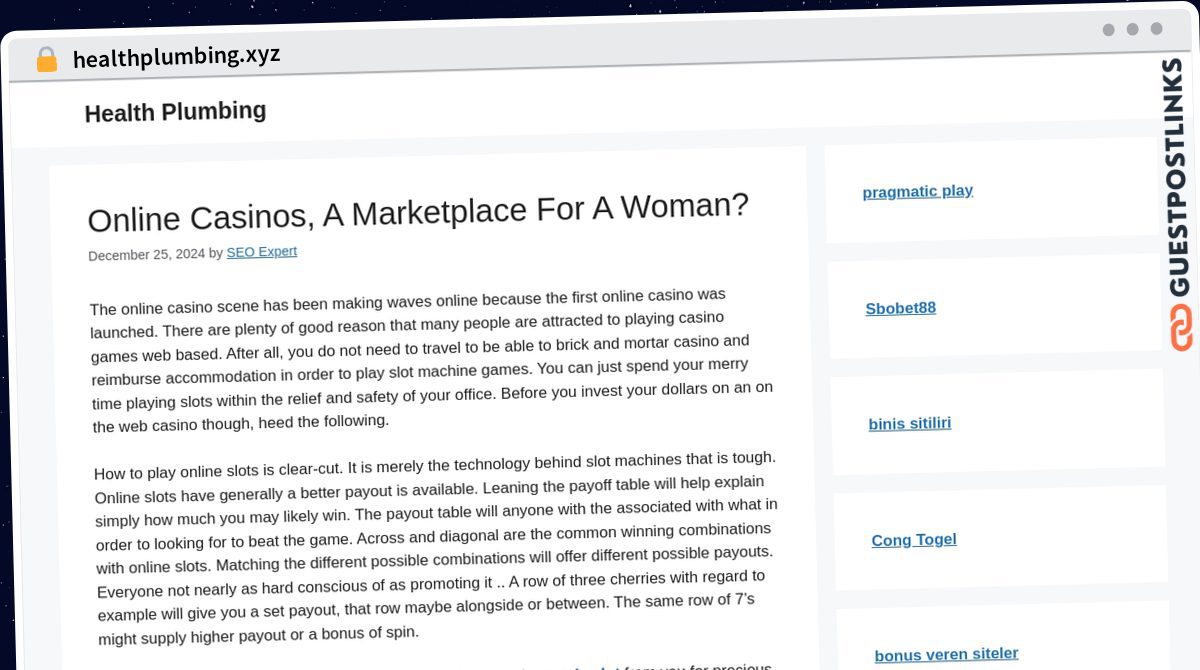Viewport: 1200px width, 670px height.
Task: Click the December 25, 2024 post date
Action: click(x=146, y=255)
